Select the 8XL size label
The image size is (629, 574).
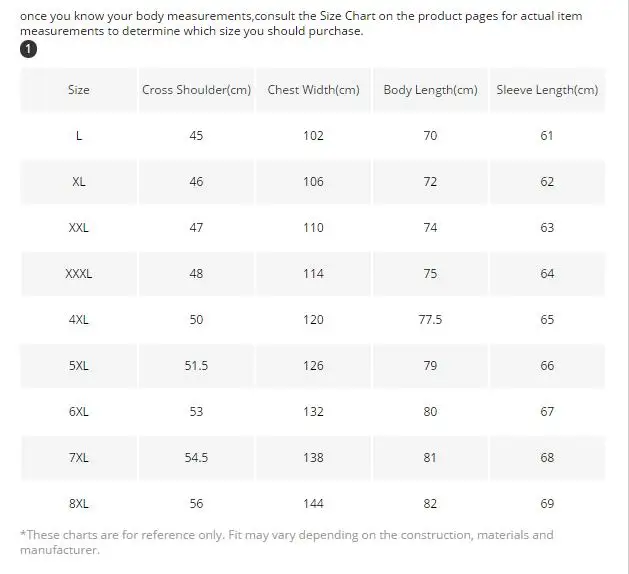pos(79,504)
